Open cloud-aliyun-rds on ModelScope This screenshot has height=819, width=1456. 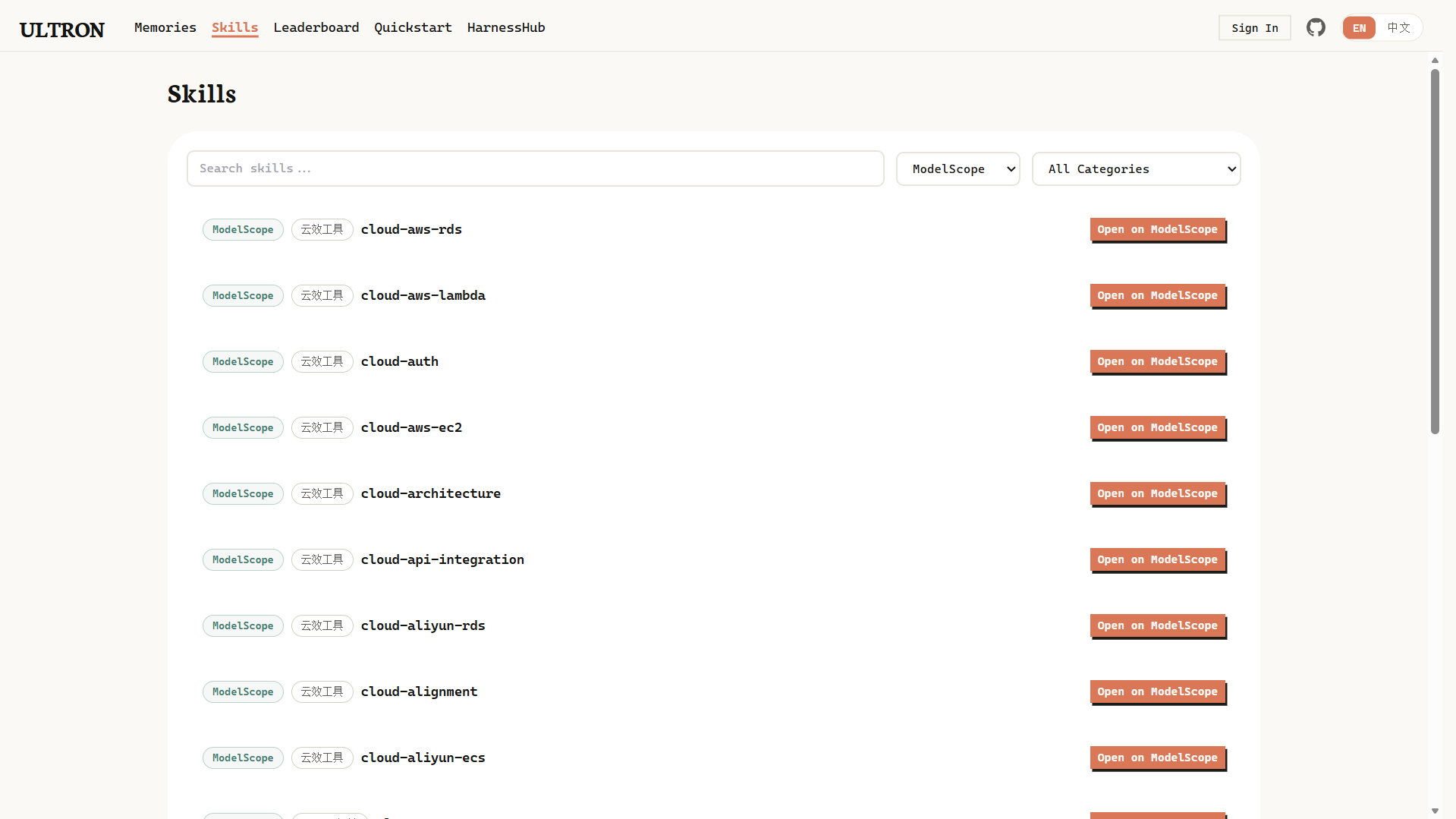(1157, 625)
